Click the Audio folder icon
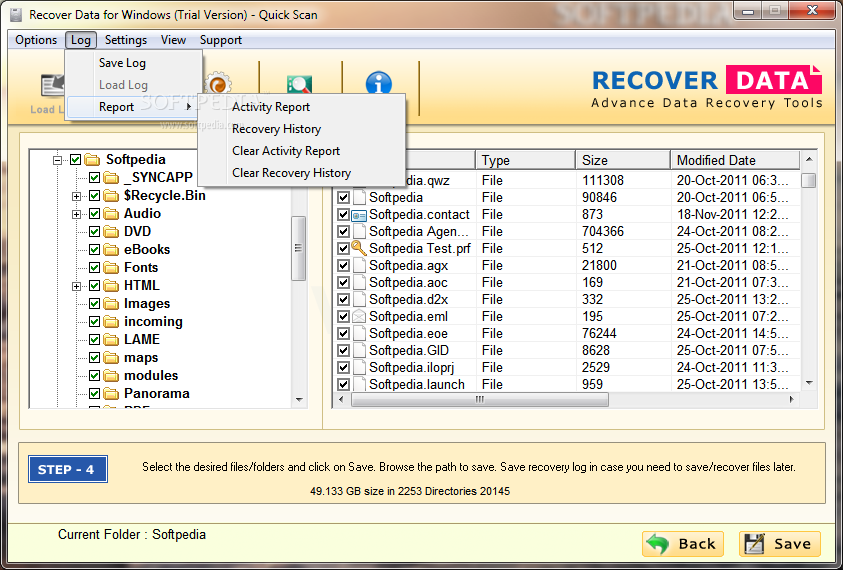 pyautogui.click(x=111, y=213)
